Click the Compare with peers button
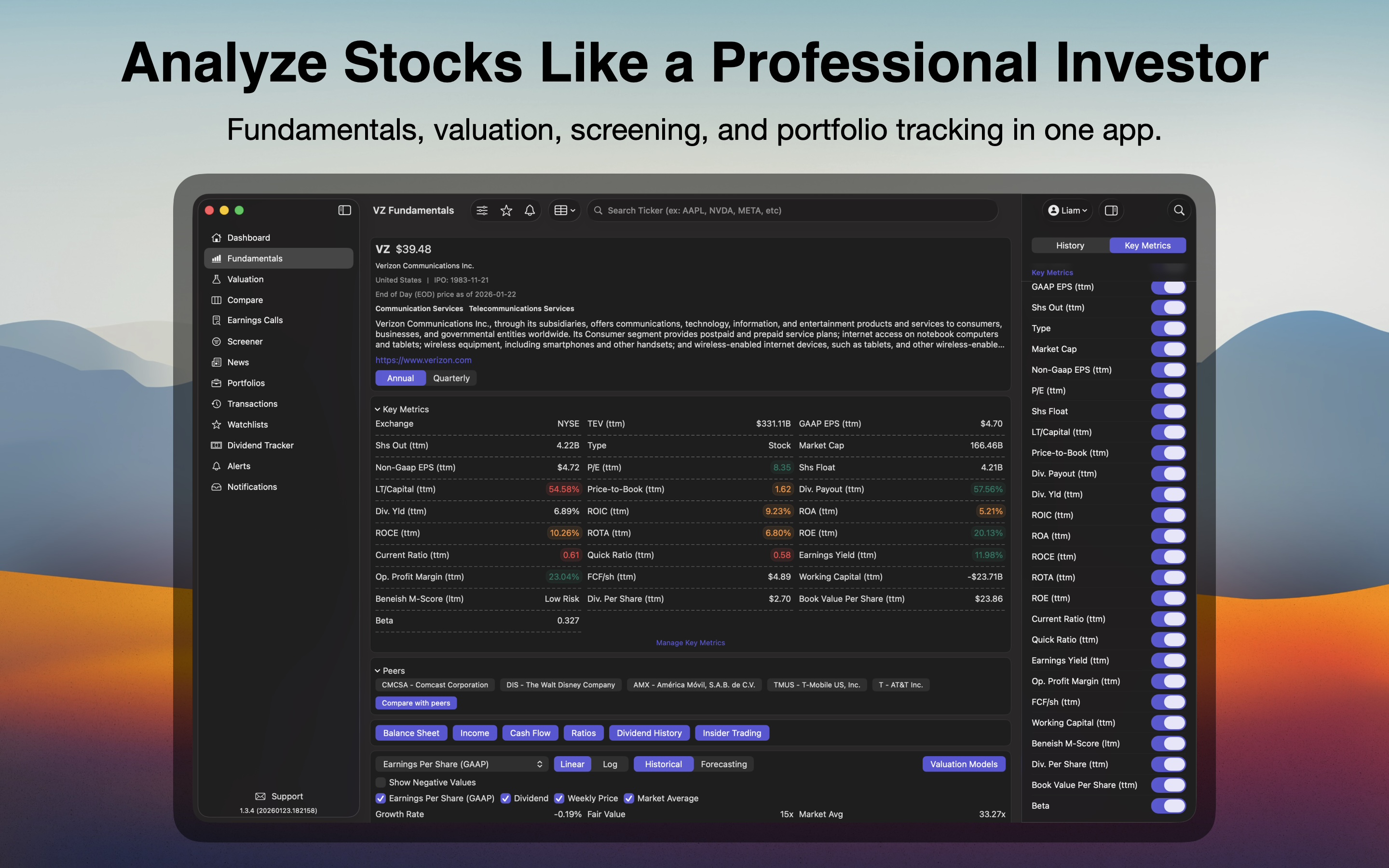The image size is (1389, 868). [x=416, y=703]
